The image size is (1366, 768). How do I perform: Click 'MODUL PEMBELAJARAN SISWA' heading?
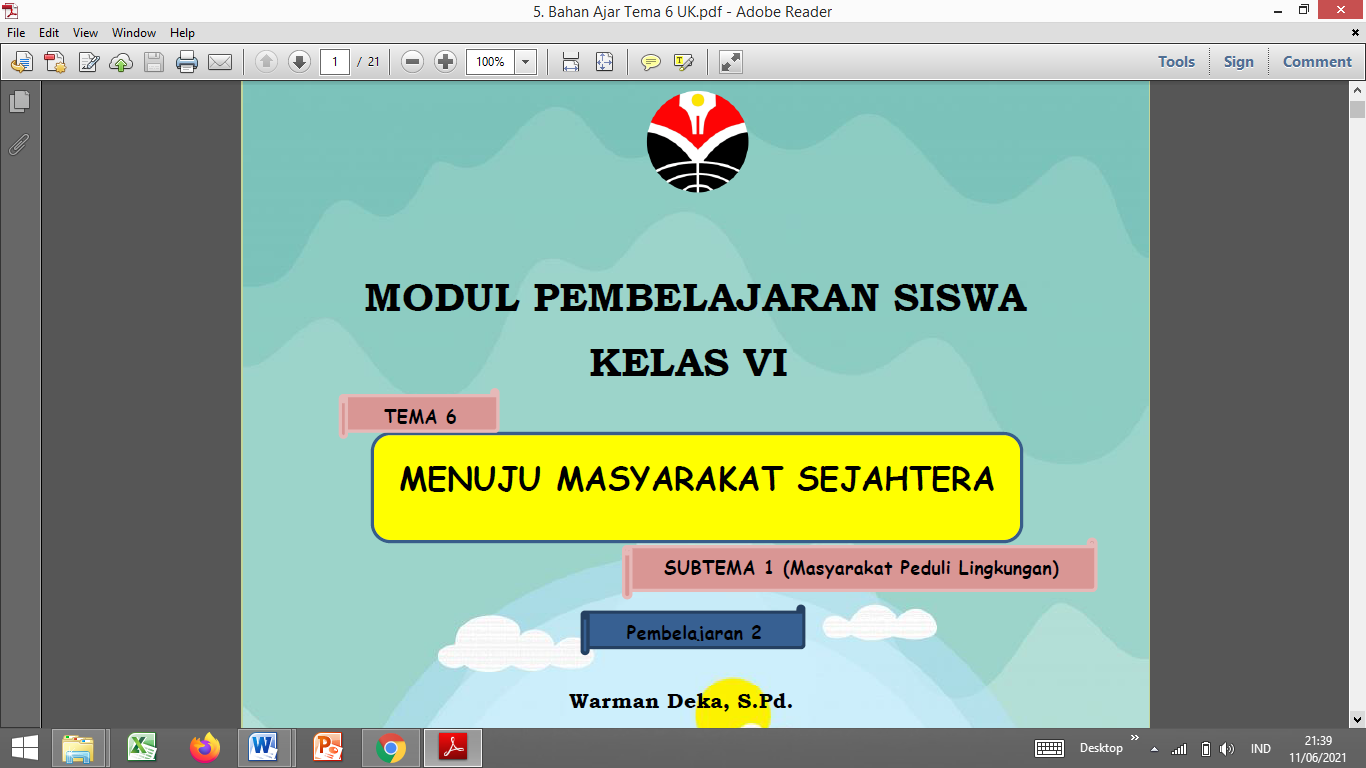click(x=696, y=298)
